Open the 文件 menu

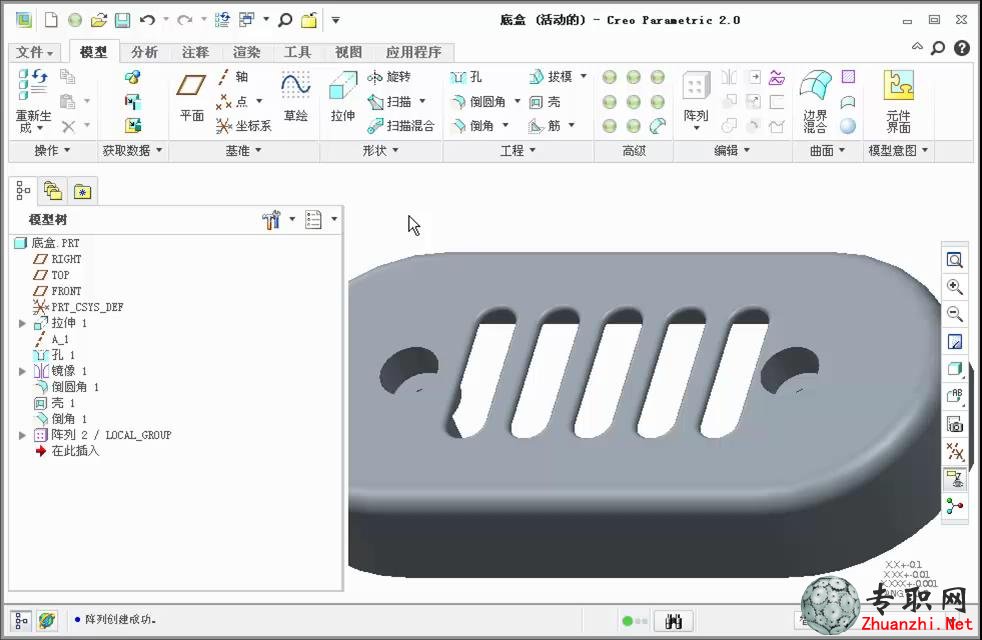[36, 53]
